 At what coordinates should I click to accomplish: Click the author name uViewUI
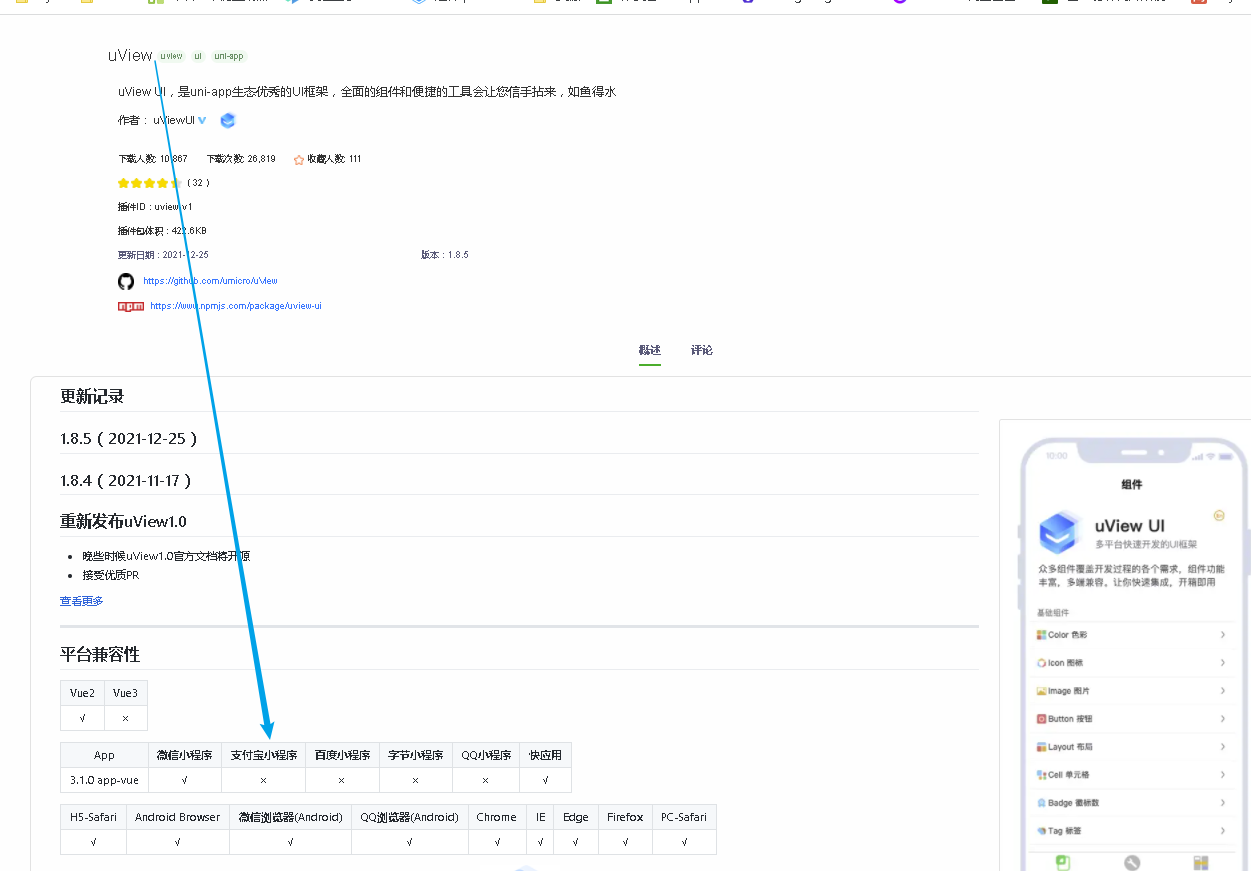click(174, 120)
